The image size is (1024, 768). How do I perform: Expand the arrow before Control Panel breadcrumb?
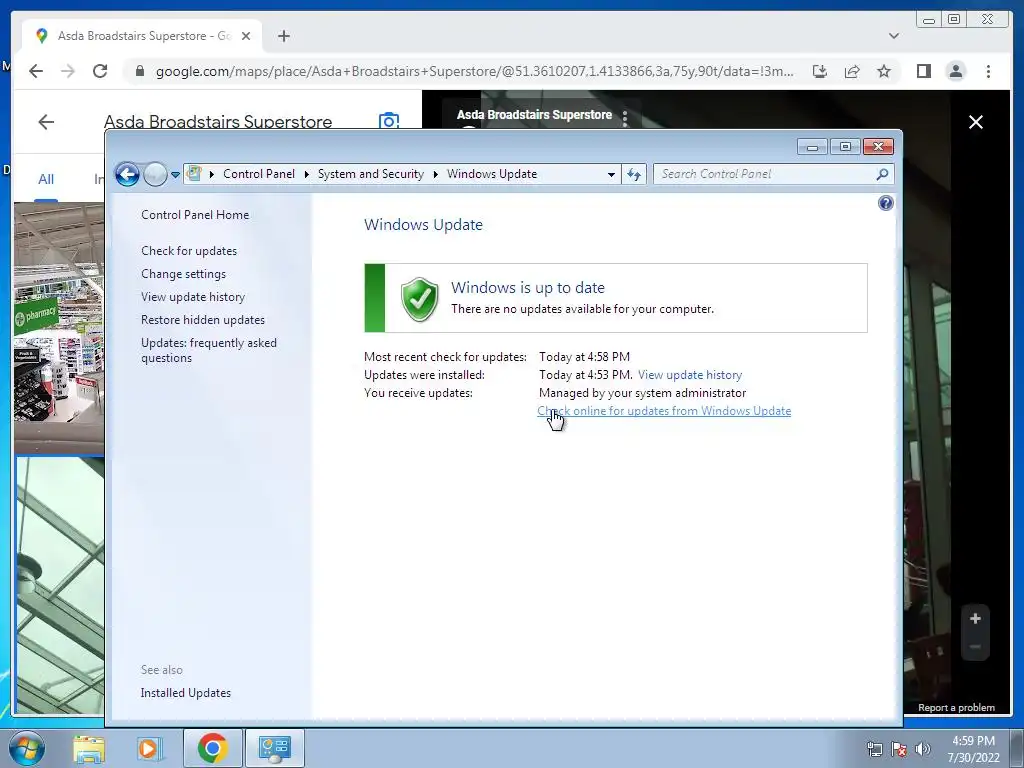(x=212, y=174)
